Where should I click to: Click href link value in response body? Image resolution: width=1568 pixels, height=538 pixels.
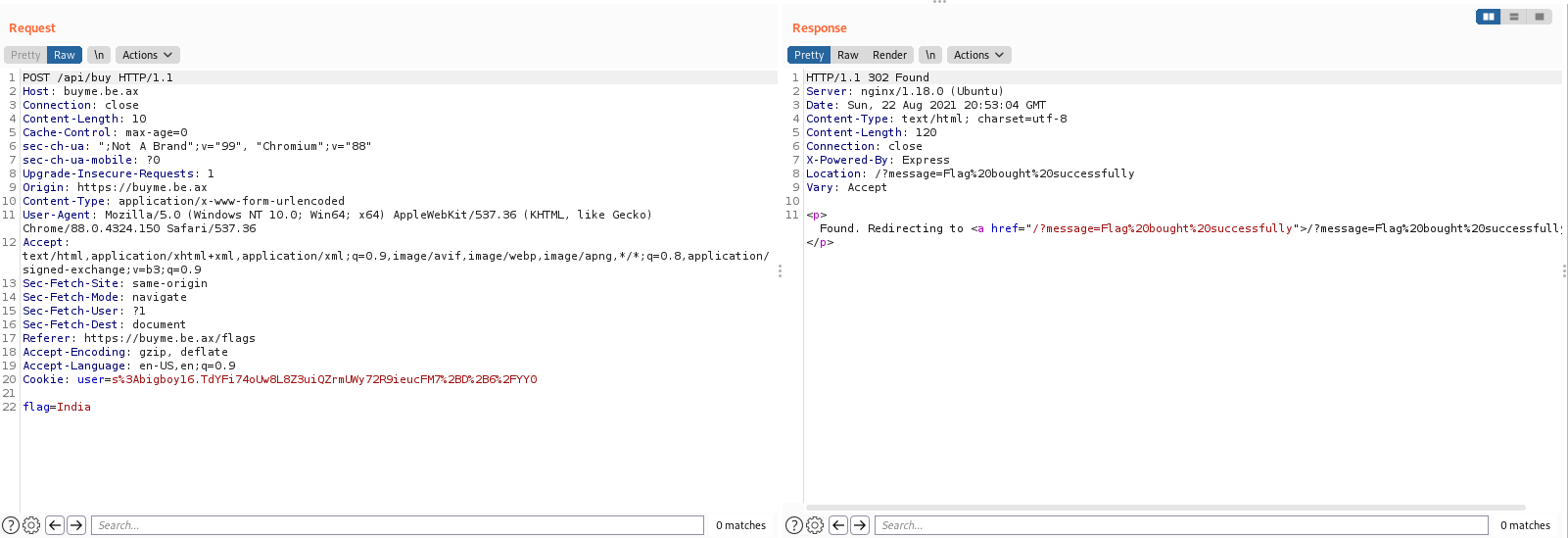[1163, 228]
